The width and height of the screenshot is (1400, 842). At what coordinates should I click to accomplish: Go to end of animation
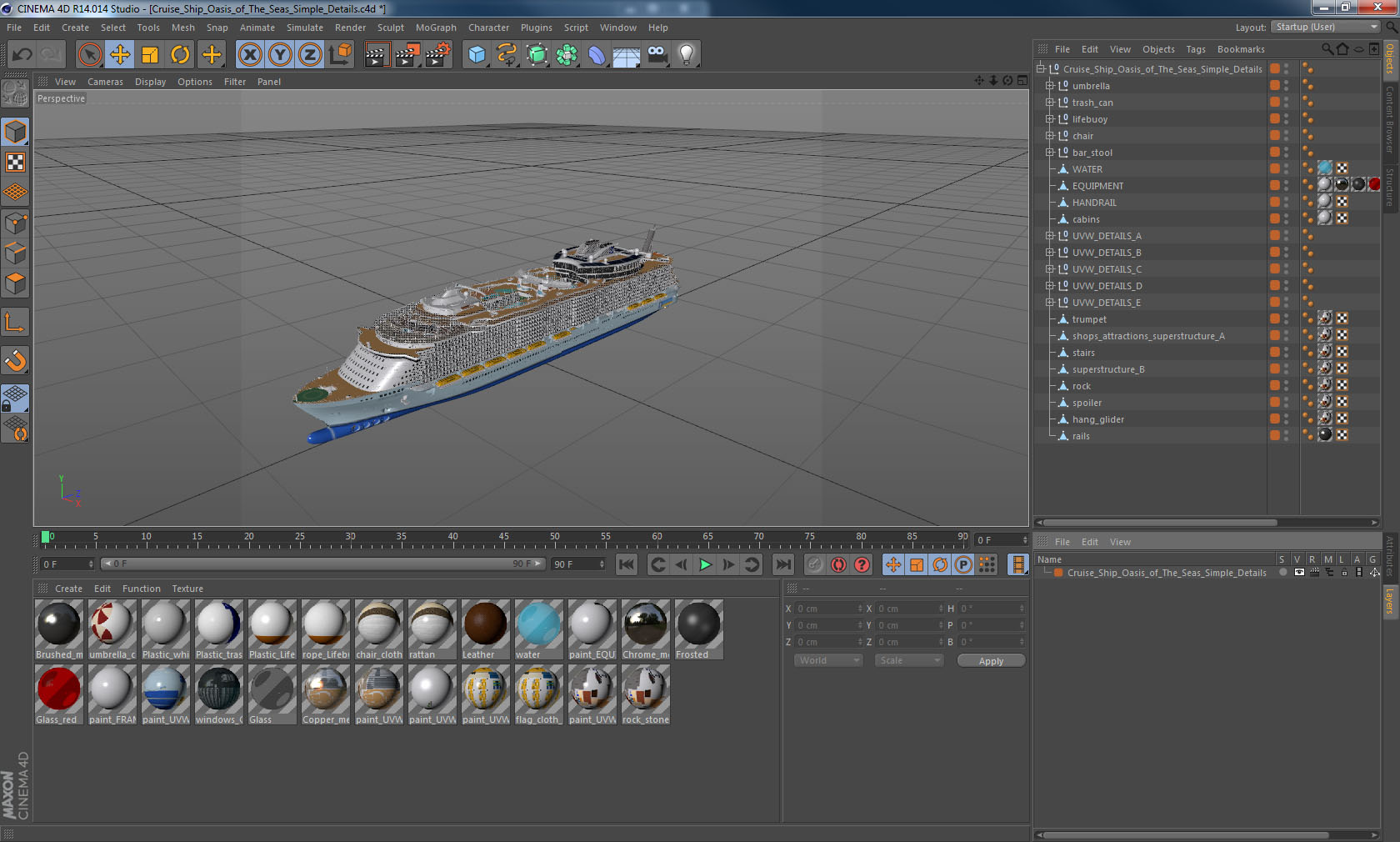(782, 564)
